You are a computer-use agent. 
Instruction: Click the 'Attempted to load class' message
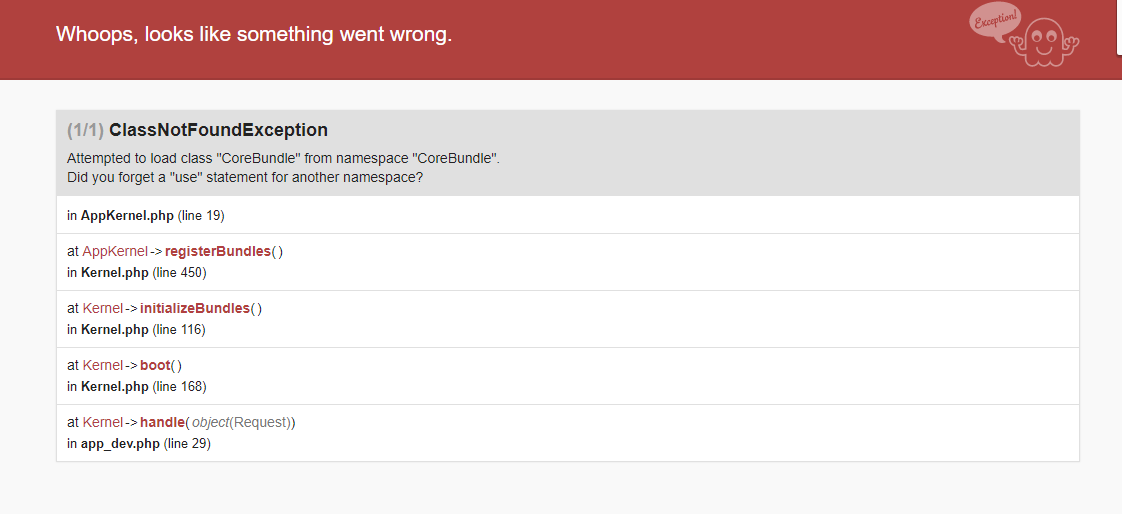(x=283, y=158)
